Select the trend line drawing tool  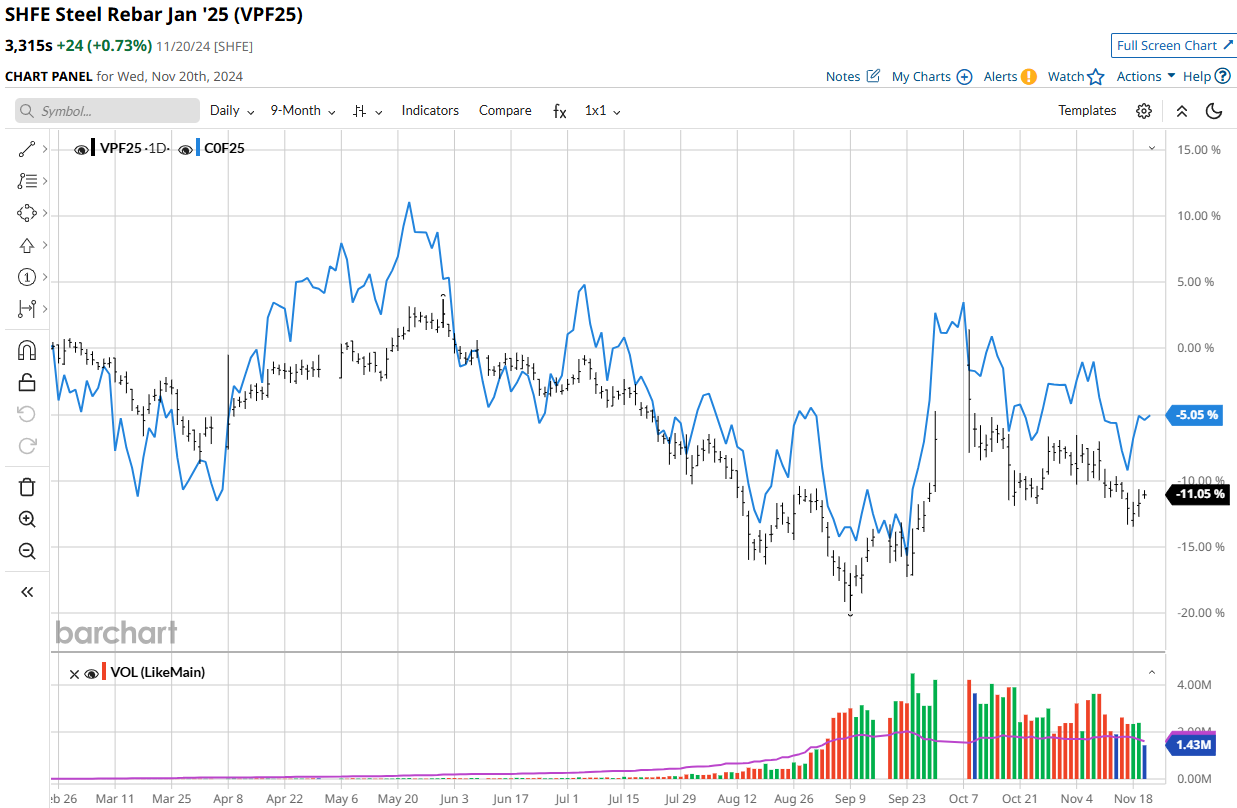tap(26, 149)
